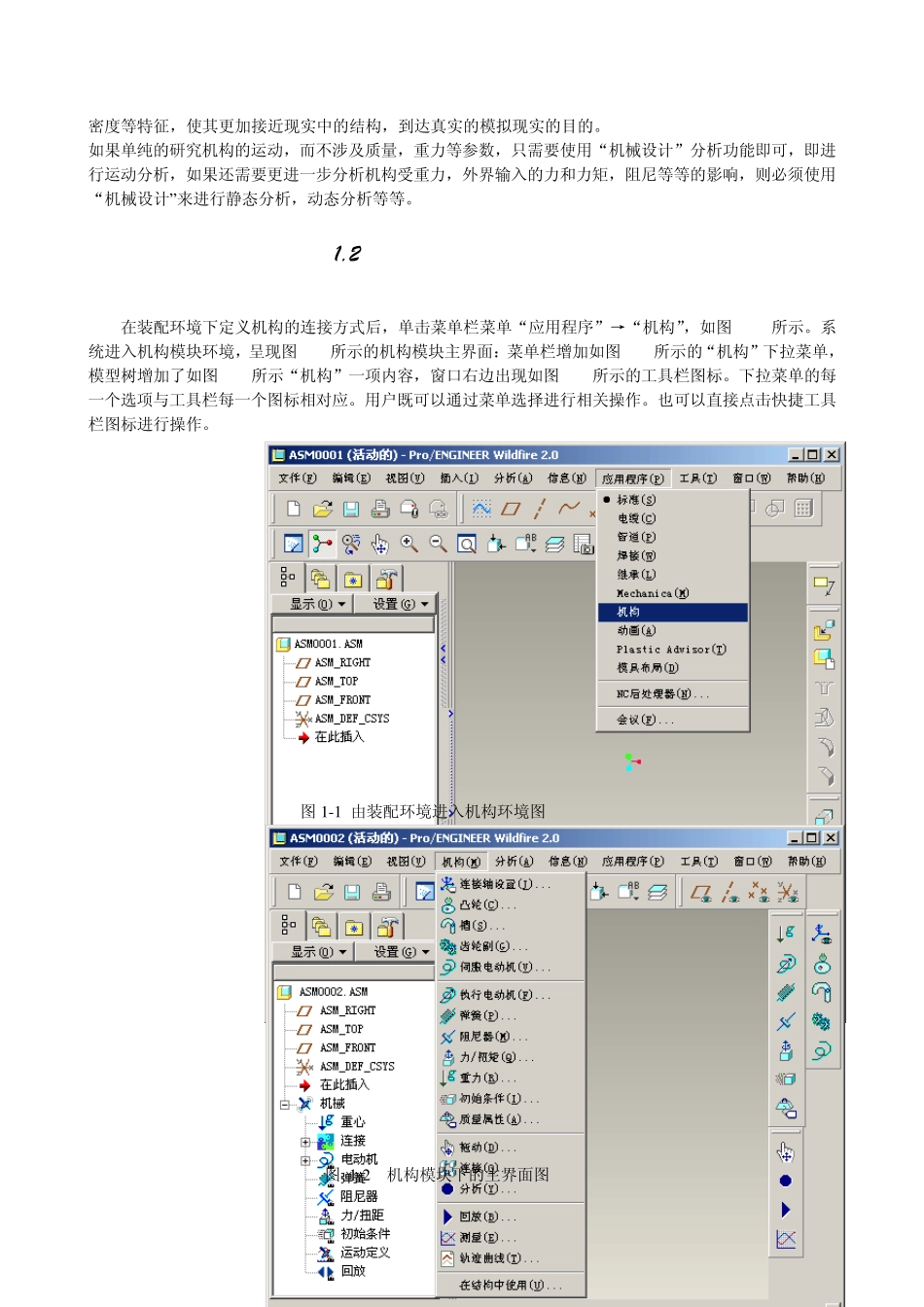Click Zoom out magnifier in ASM0001 toolbar
The image size is (924, 1307).
coord(438,544)
